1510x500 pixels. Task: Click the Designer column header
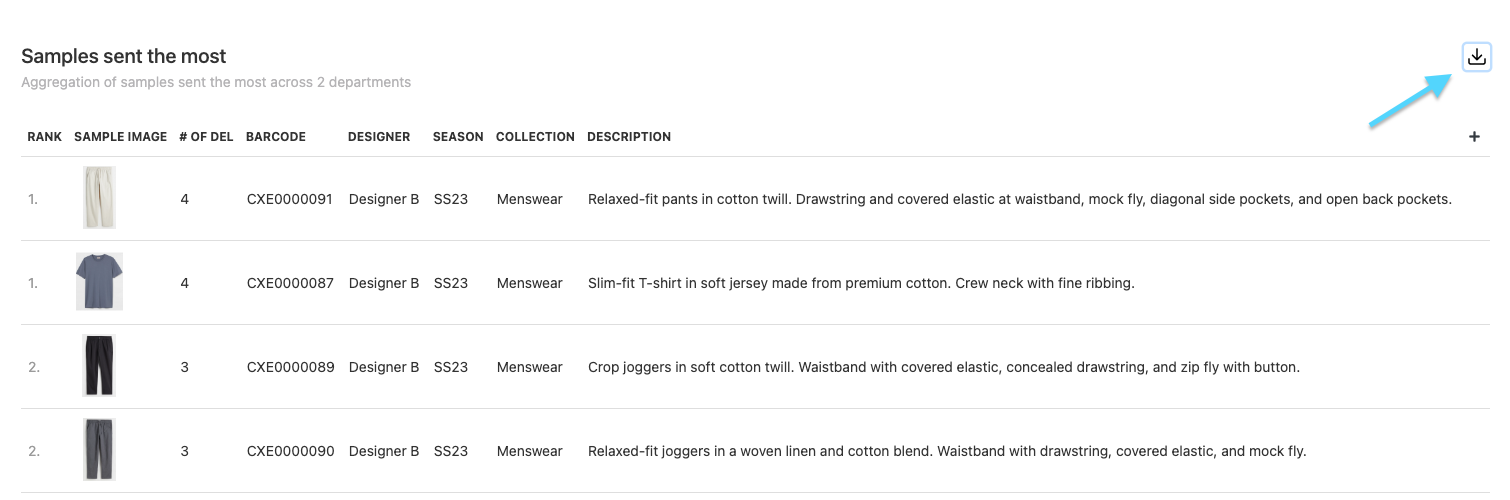(x=379, y=137)
